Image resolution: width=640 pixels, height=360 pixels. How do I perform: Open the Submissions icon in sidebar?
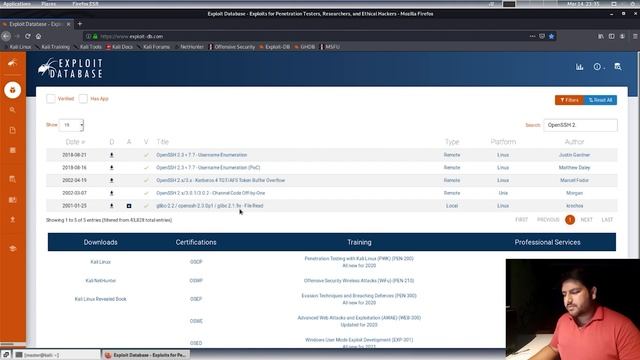point(13,220)
